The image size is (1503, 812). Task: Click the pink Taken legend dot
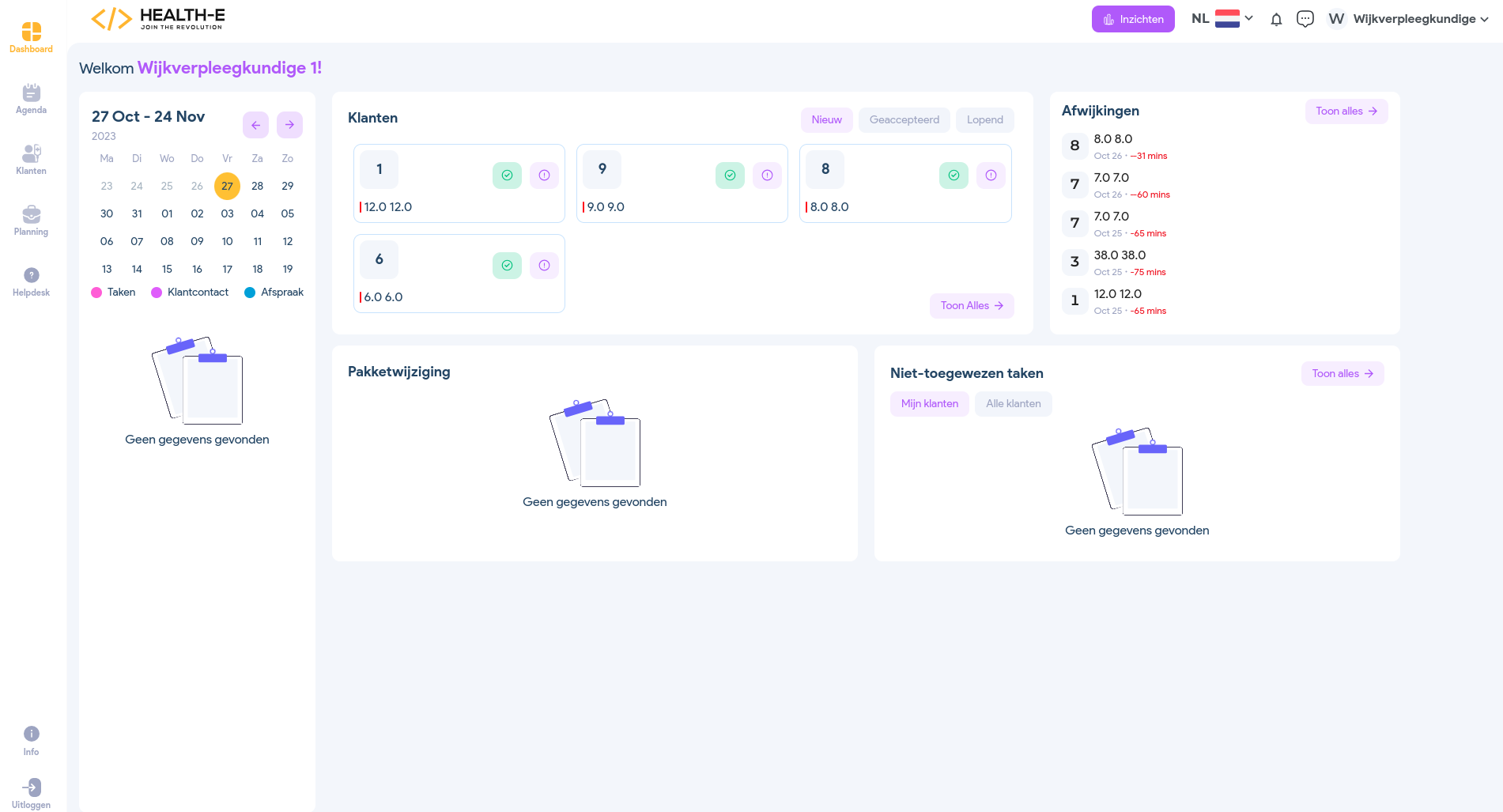click(x=96, y=293)
